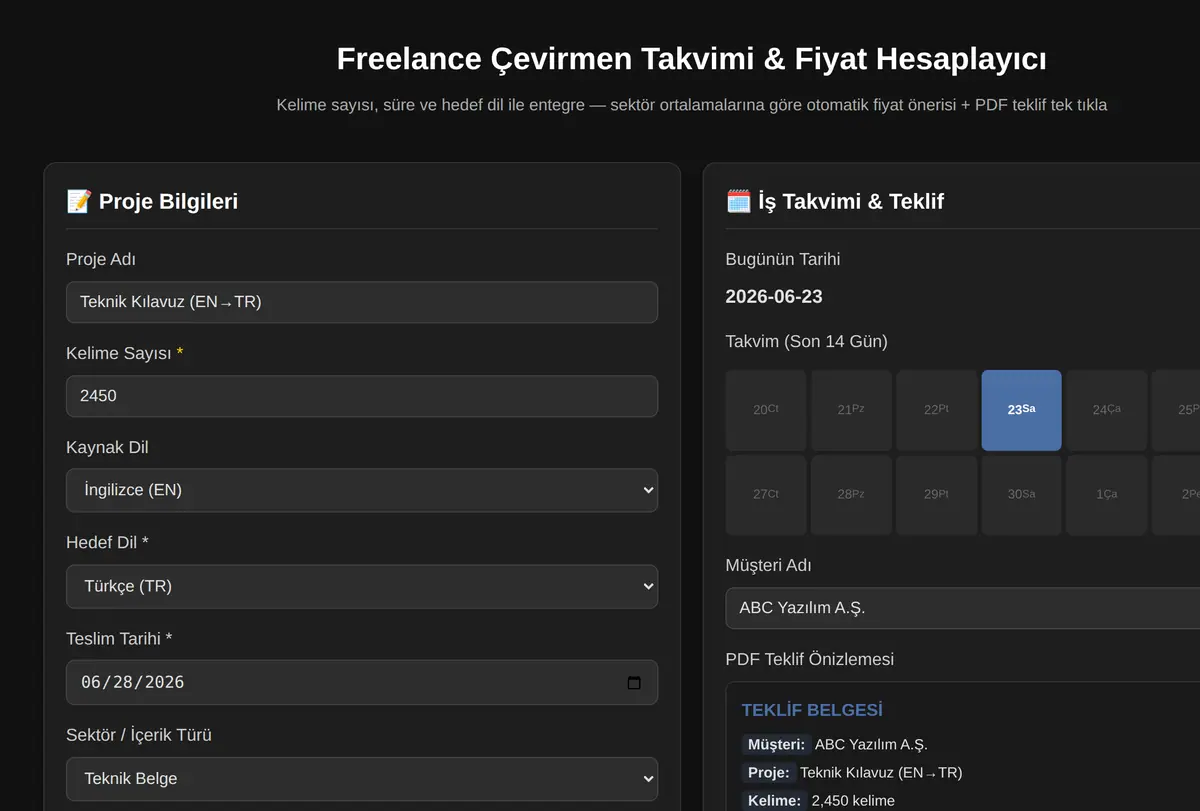Select calendar day 28 Pz

coord(851,495)
